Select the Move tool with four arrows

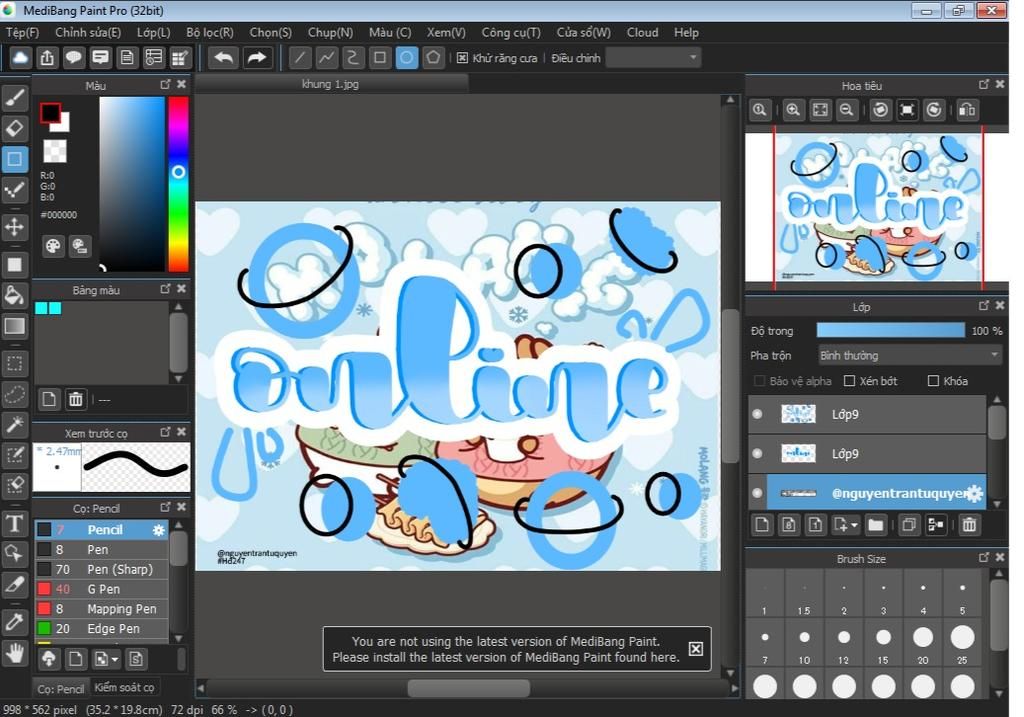(x=14, y=227)
